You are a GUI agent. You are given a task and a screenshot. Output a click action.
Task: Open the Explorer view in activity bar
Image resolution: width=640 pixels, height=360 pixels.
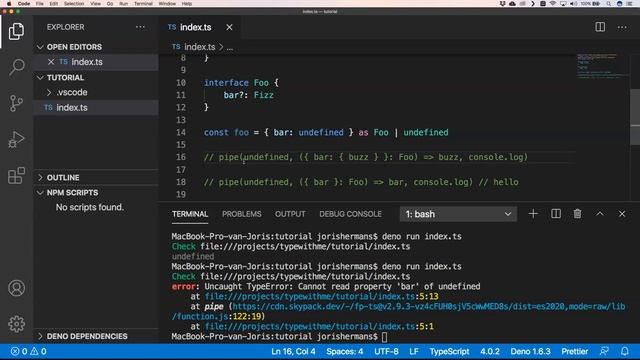point(16,31)
